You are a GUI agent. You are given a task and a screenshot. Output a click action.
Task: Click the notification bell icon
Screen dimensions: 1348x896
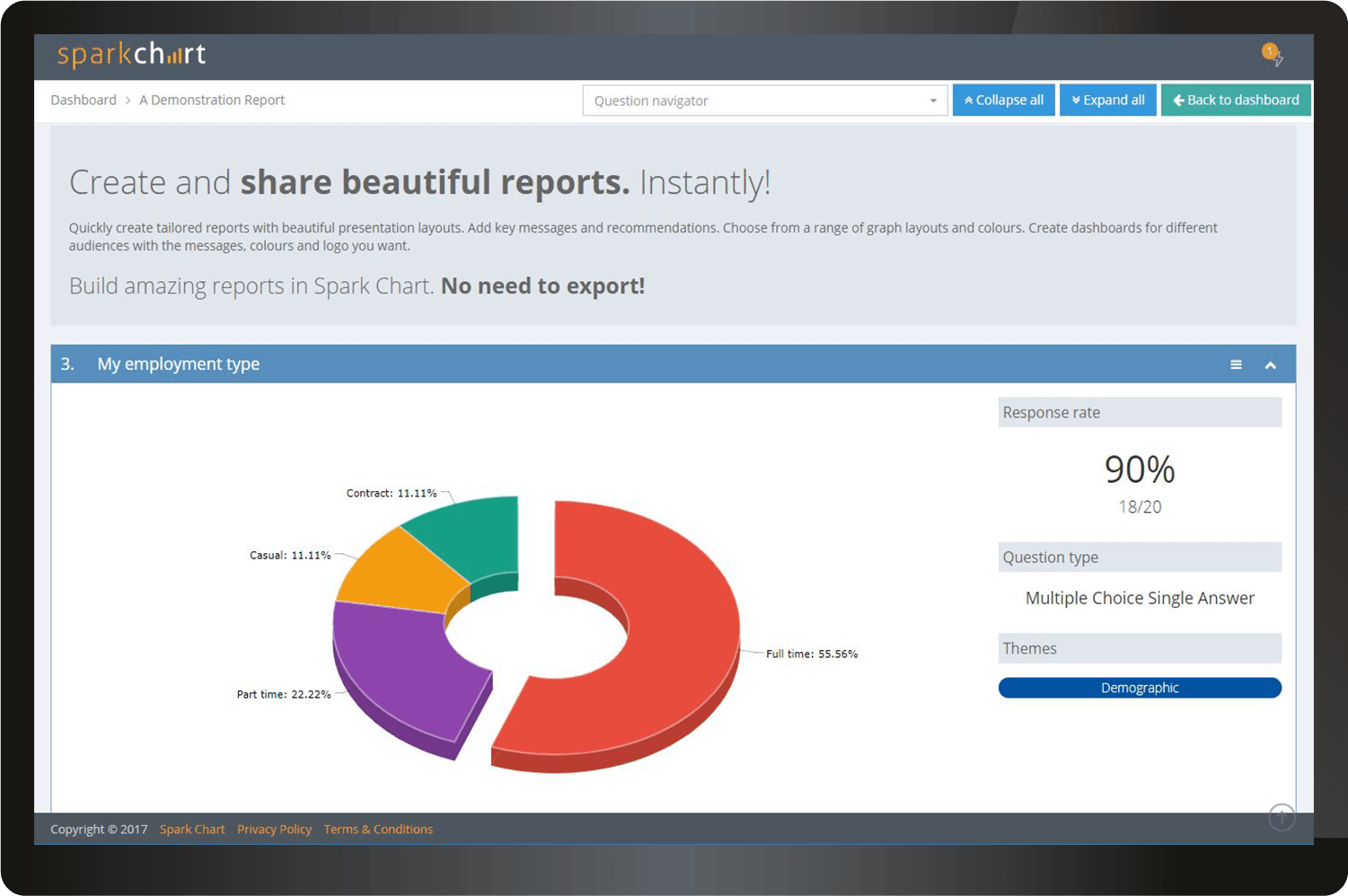1272,54
